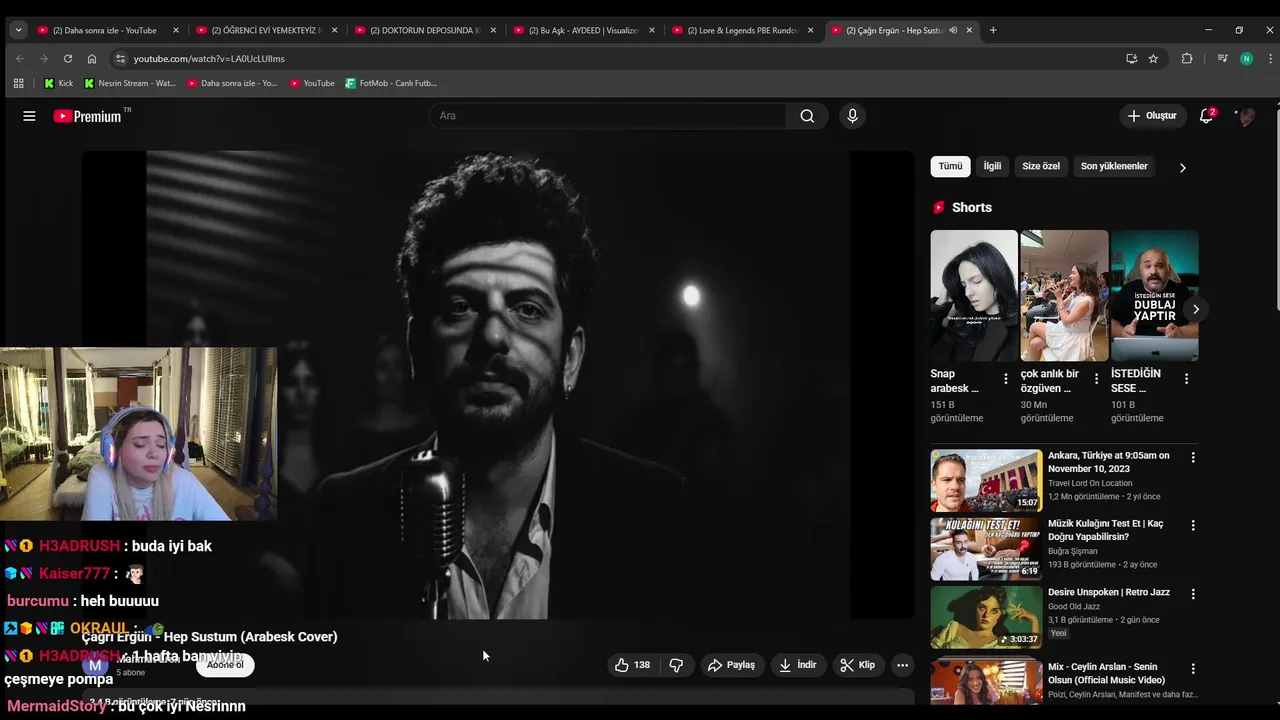Open Mix - Ceylin Arslan Senin Olsun

click(1106, 673)
